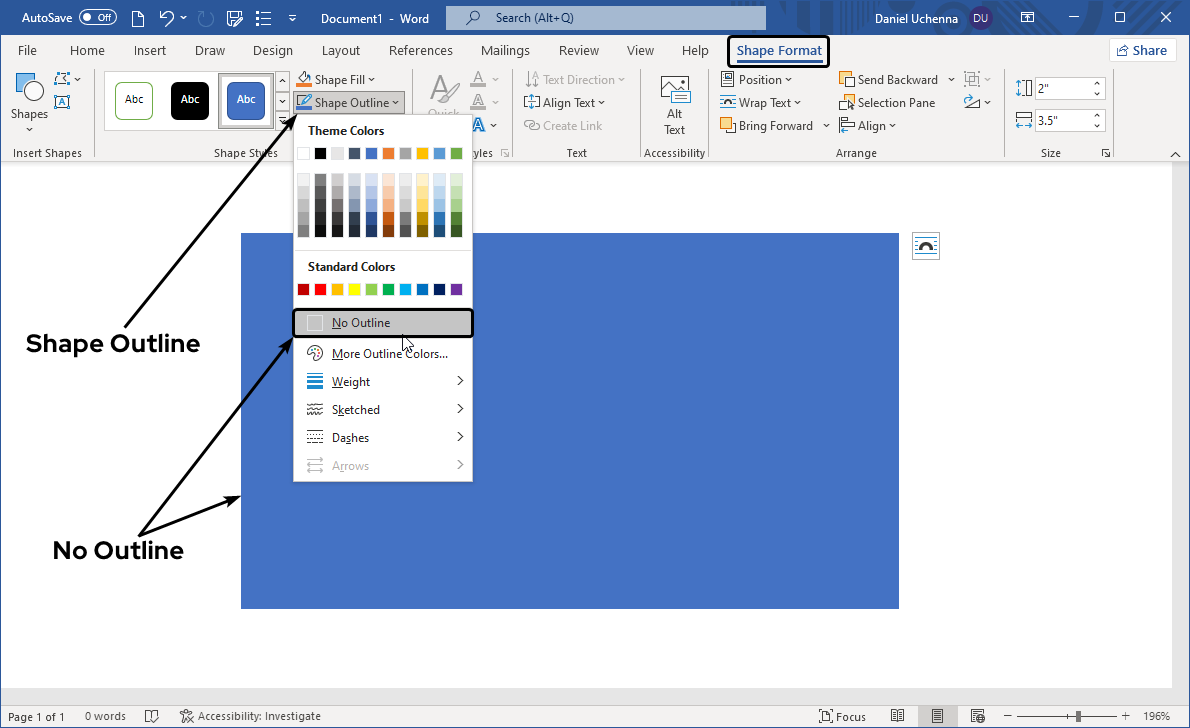Click the Alt Text icon
Image resolution: width=1190 pixels, height=728 pixels.
pos(675,90)
